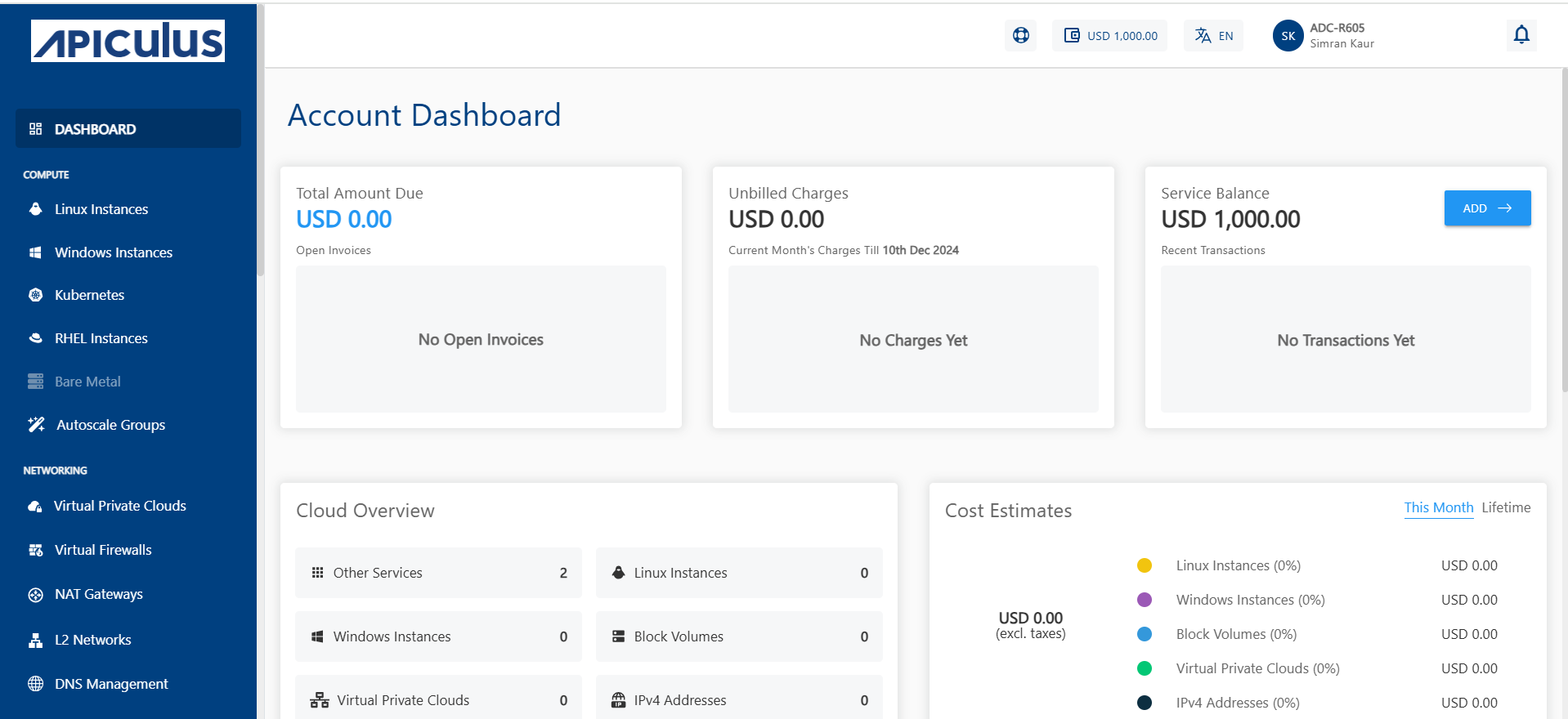Click the purple Windows Instances legend dot
Screen dimensions: 1568x719
[1145, 600]
